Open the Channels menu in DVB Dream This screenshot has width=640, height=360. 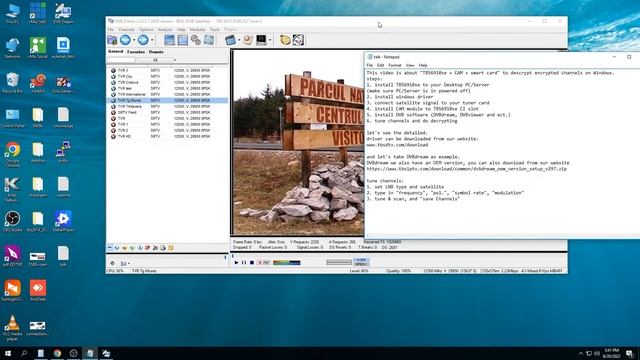click(126, 29)
